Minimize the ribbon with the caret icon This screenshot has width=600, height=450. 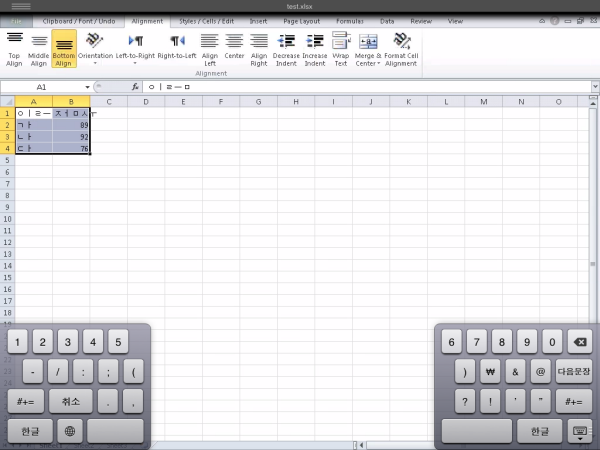(x=542, y=21)
